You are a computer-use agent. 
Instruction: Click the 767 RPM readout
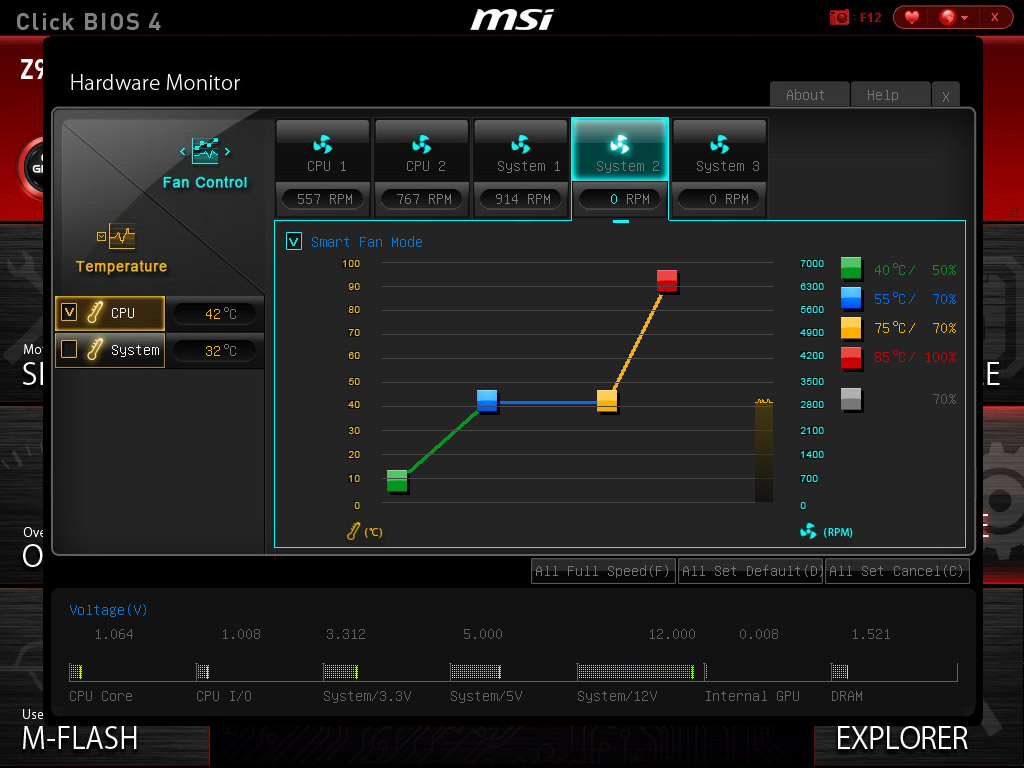[x=424, y=199]
